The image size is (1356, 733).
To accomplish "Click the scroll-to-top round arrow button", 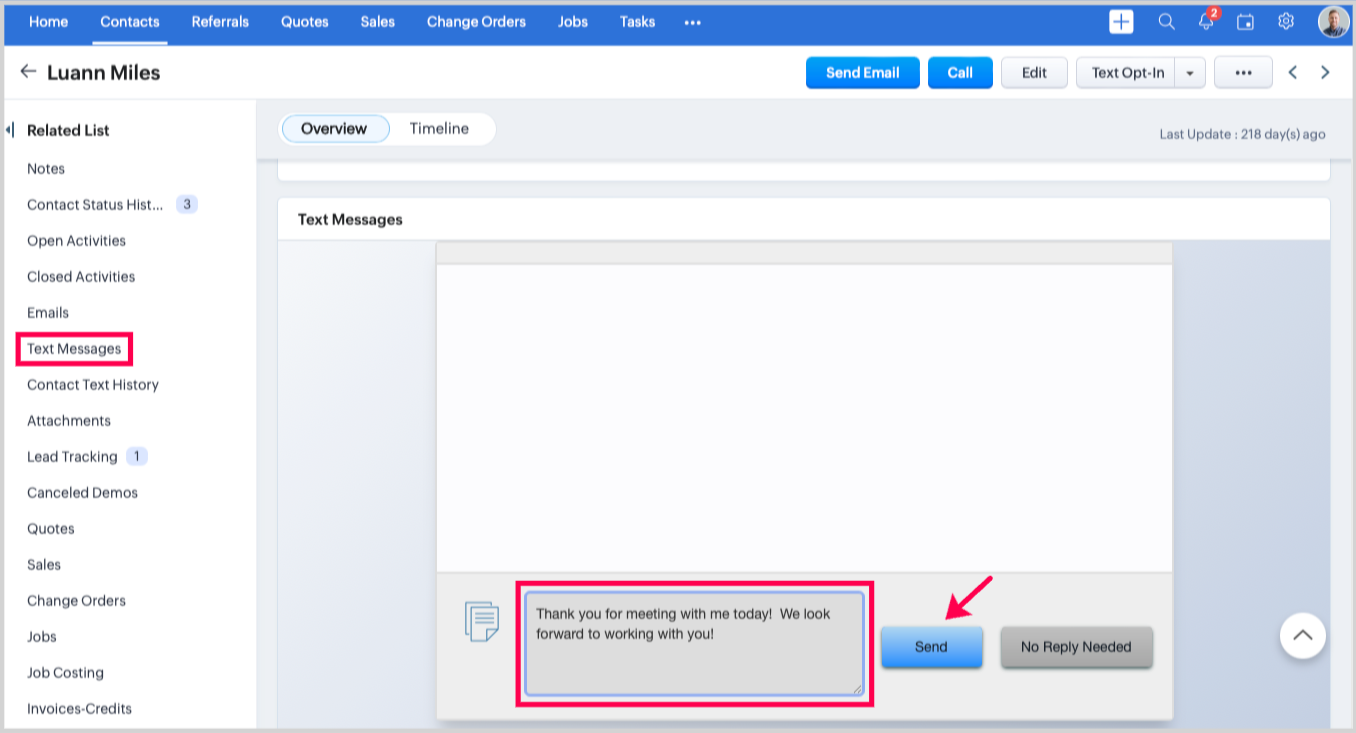I will (x=1302, y=635).
